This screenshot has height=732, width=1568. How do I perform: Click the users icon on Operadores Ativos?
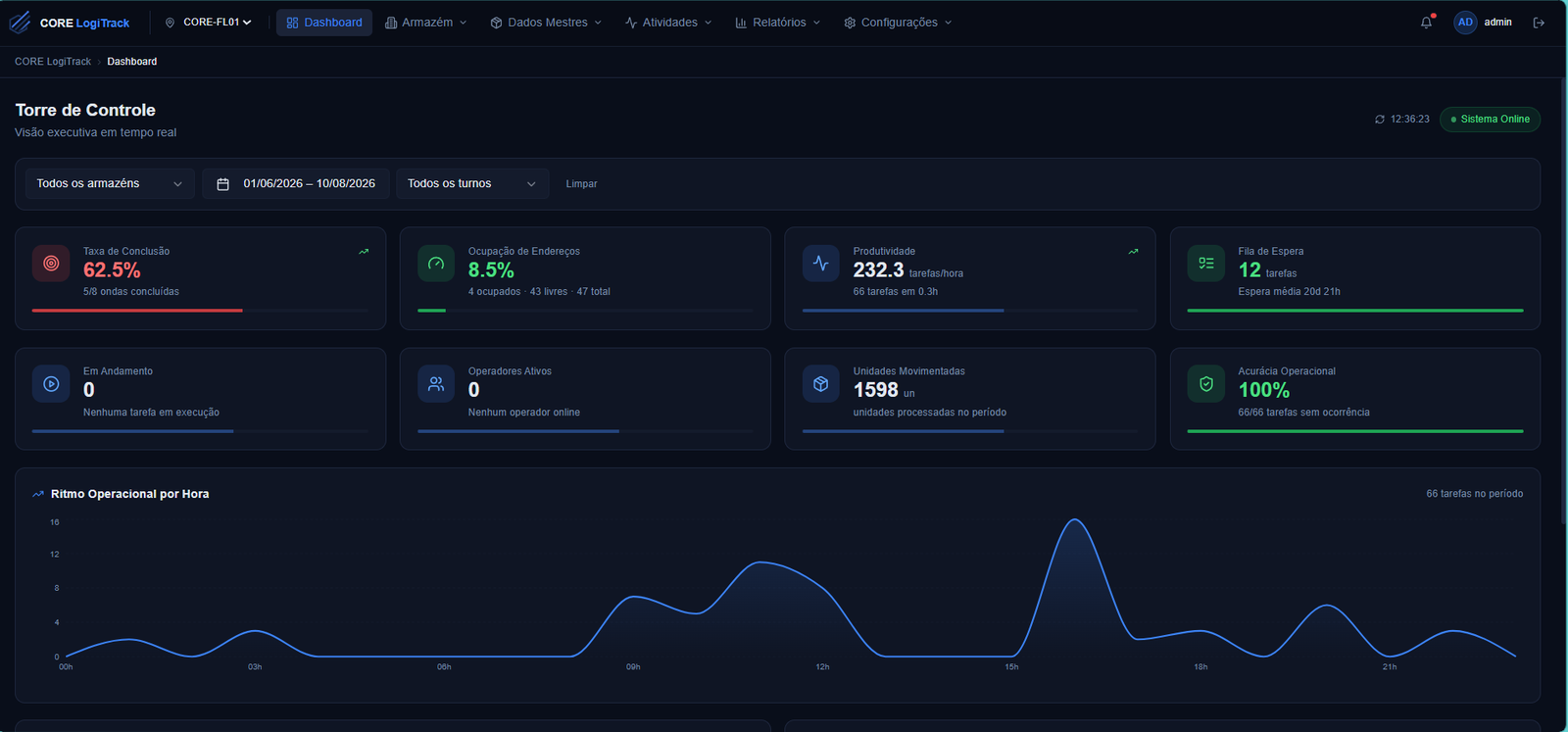tap(436, 384)
